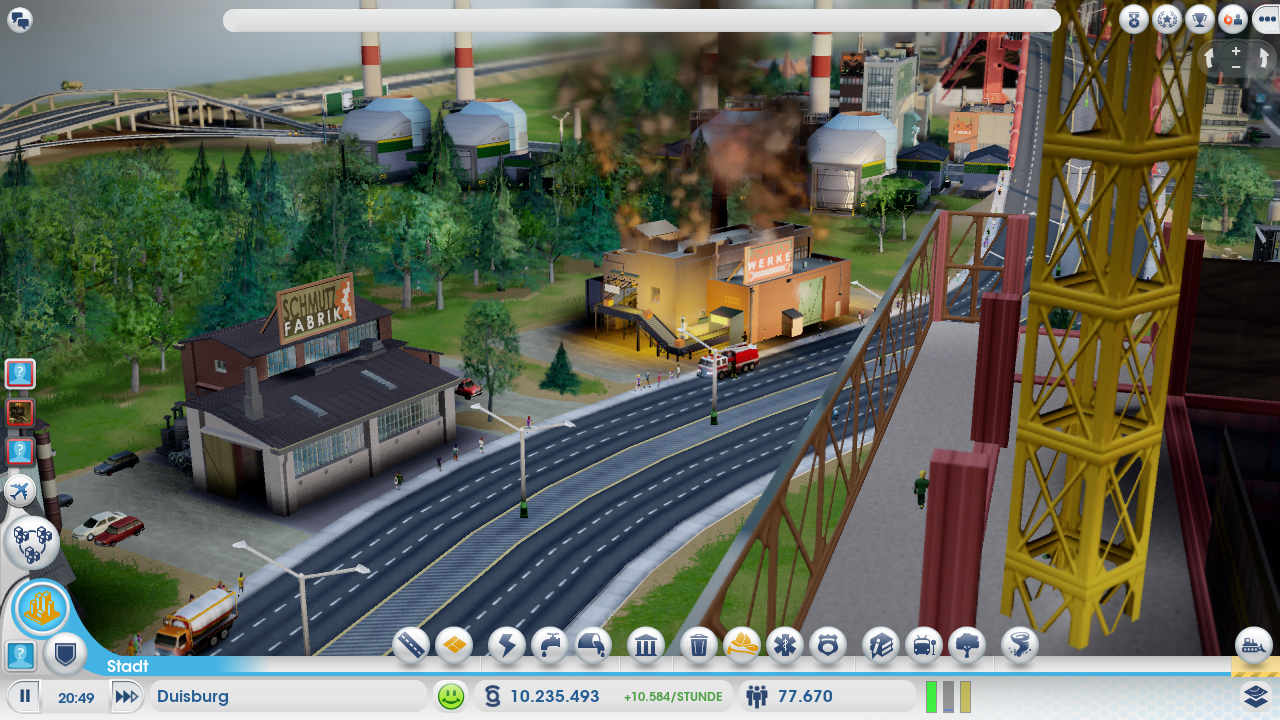This screenshot has width=1280, height=720.
Task: Open the red portrait just above the airplane icon
Action: [x=20, y=451]
